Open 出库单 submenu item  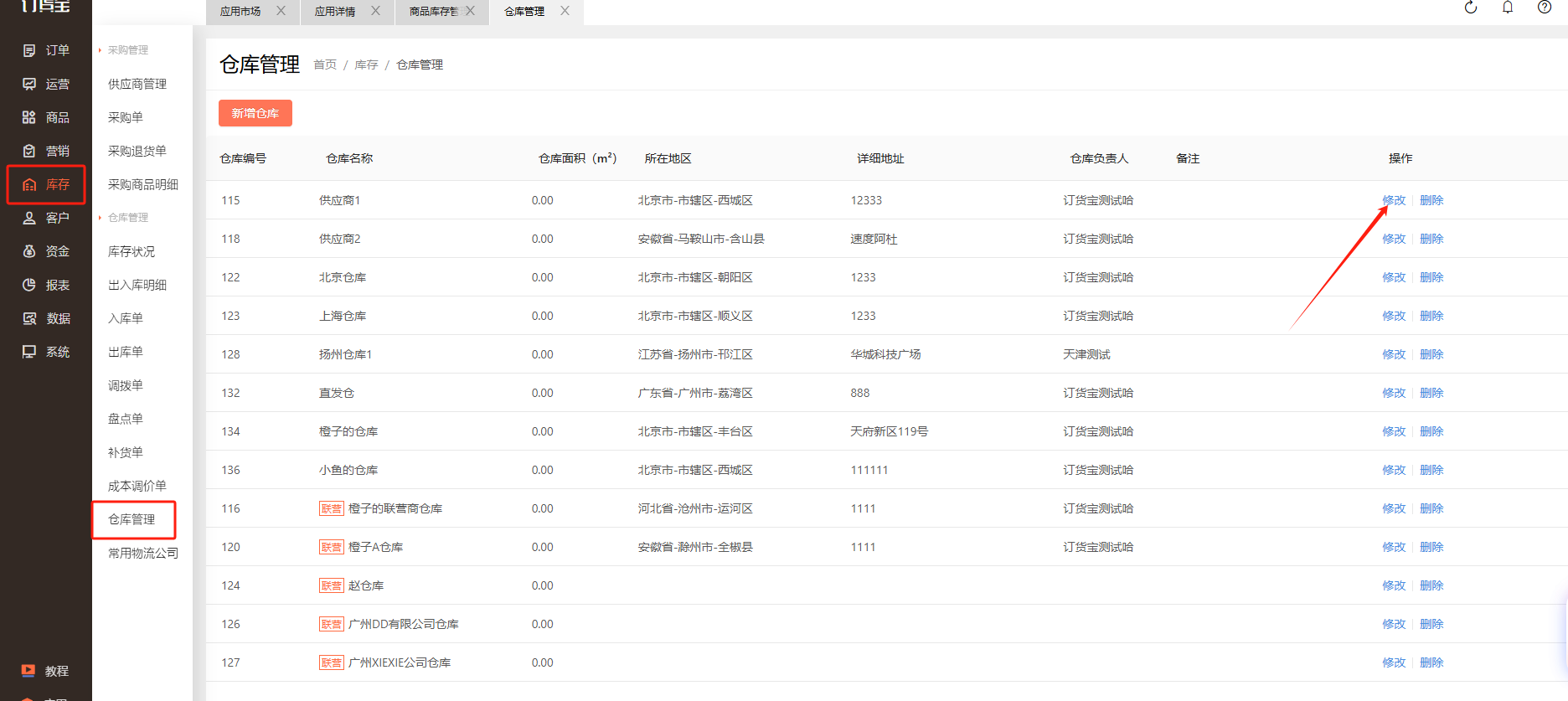click(x=126, y=352)
